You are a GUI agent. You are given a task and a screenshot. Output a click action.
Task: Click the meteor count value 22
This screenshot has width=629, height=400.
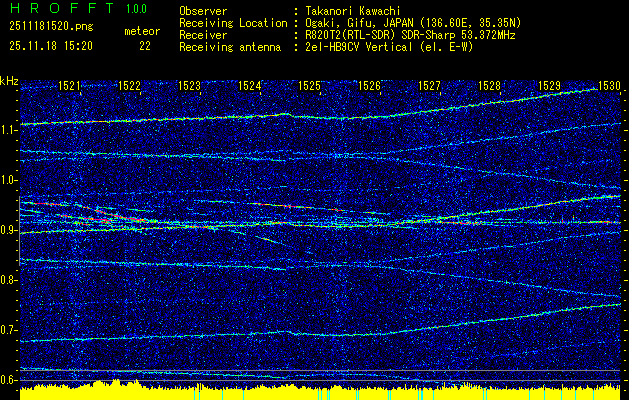click(145, 45)
